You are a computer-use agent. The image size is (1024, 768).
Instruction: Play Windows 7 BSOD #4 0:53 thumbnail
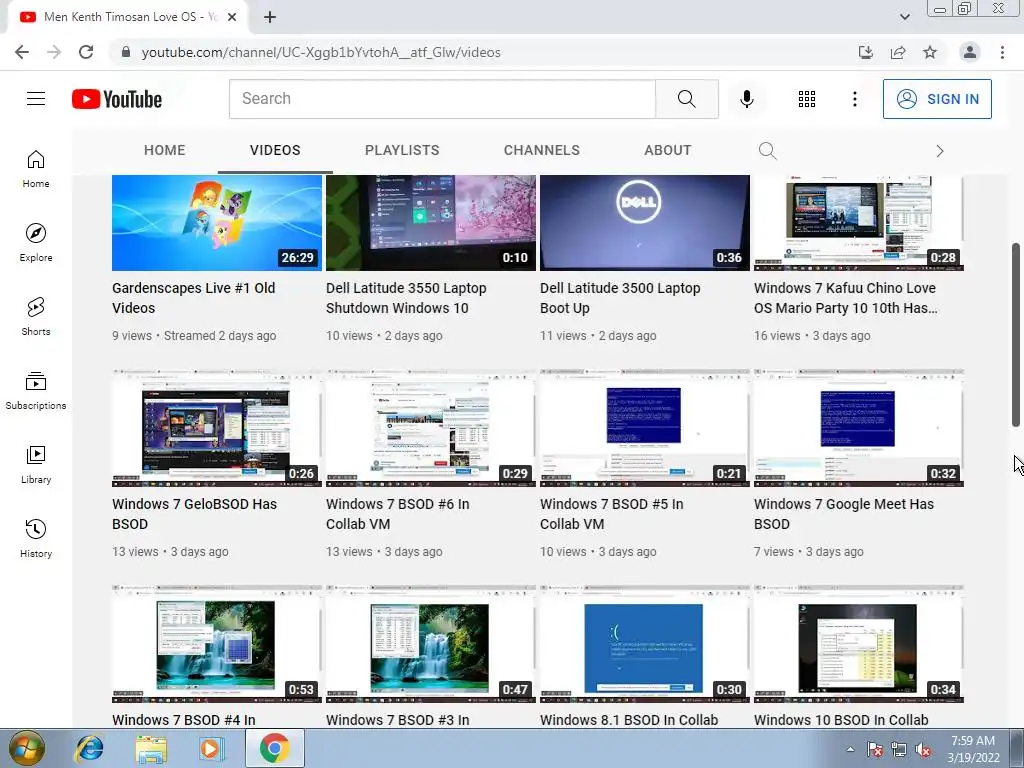pos(217,644)
